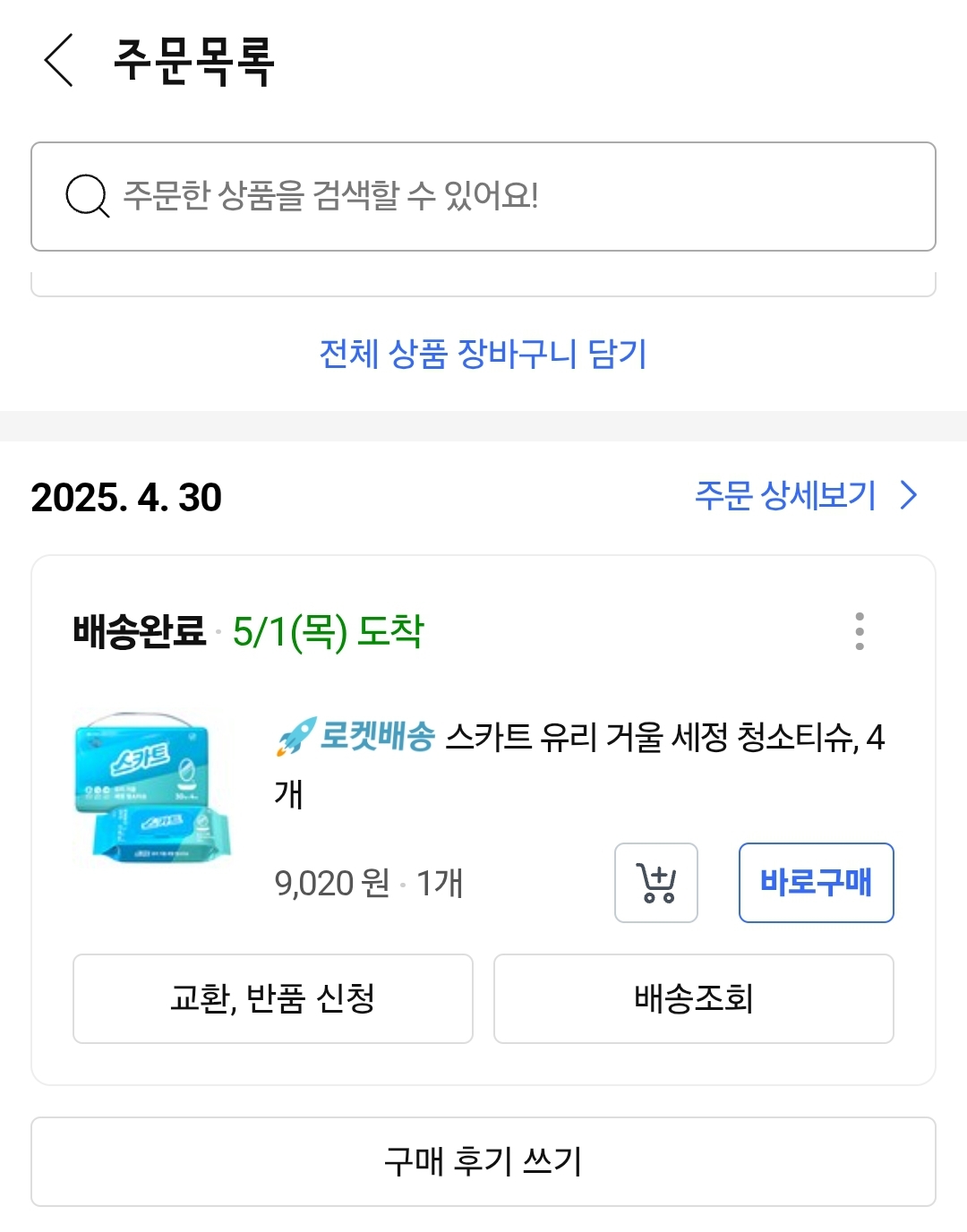Click the '구매 후기 쓰기' button
Image resolution: width=967 pixels, height=1232 pixels.
point(483,1161)
